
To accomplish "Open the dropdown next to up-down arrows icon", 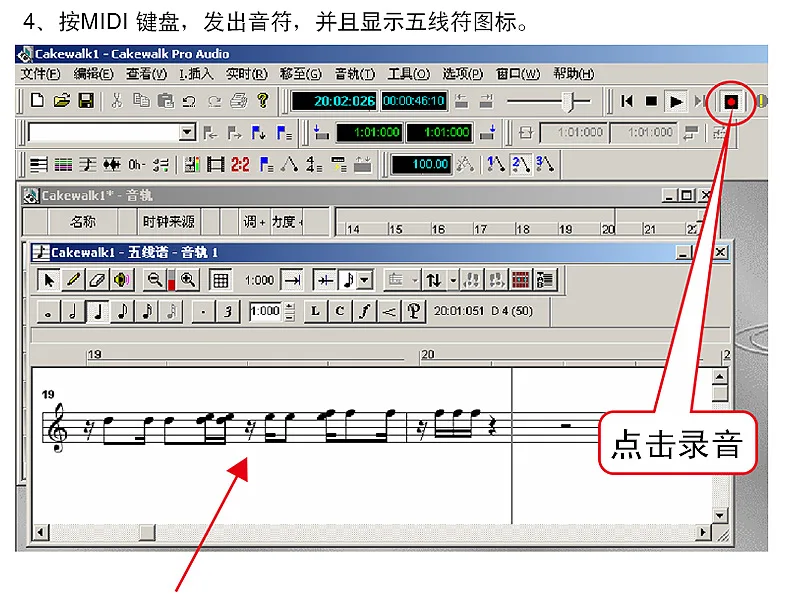I will [x=453, y=280].
